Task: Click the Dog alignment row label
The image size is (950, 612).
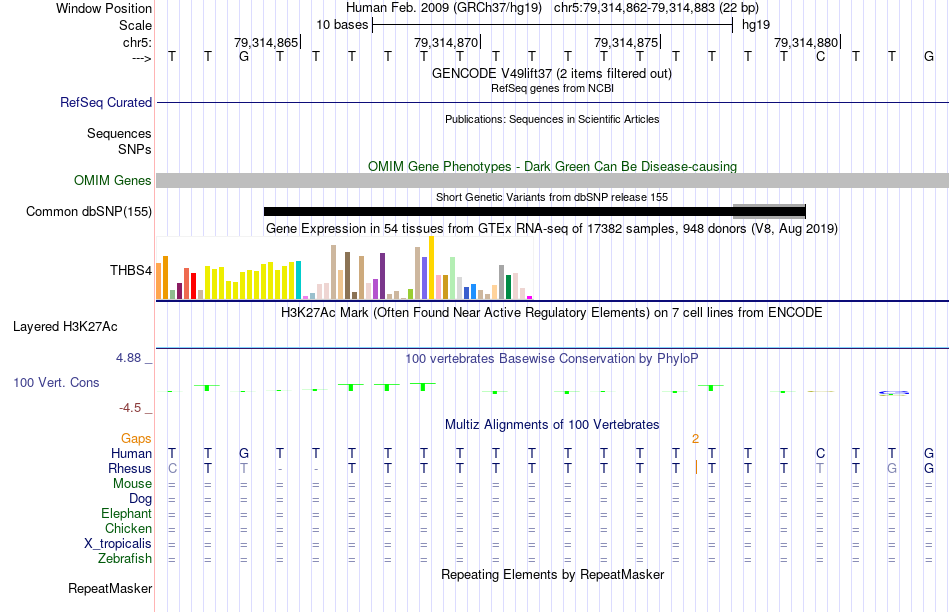Action: 140,499
